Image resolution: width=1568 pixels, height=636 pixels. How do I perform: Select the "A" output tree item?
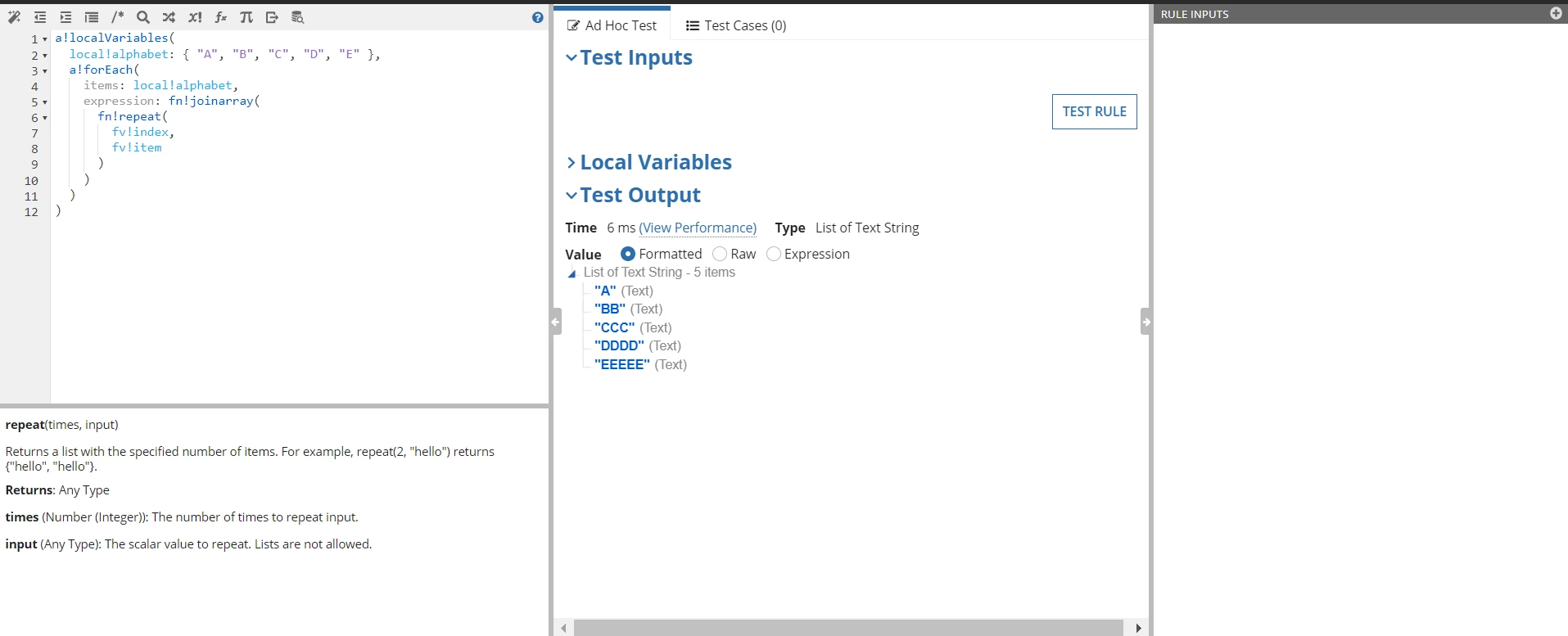pyautogui.click(x=623, y=291)
